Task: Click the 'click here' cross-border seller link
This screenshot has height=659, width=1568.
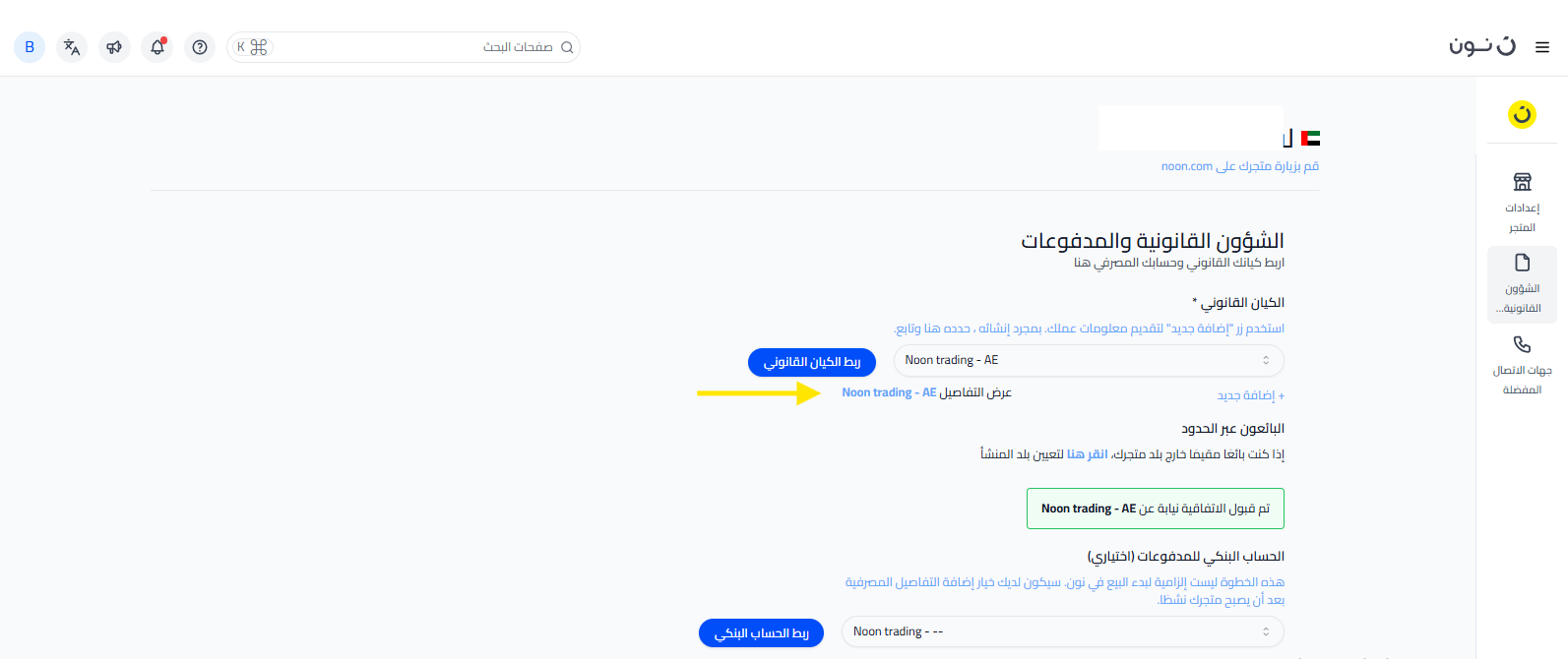Action: click(1088, 454)
